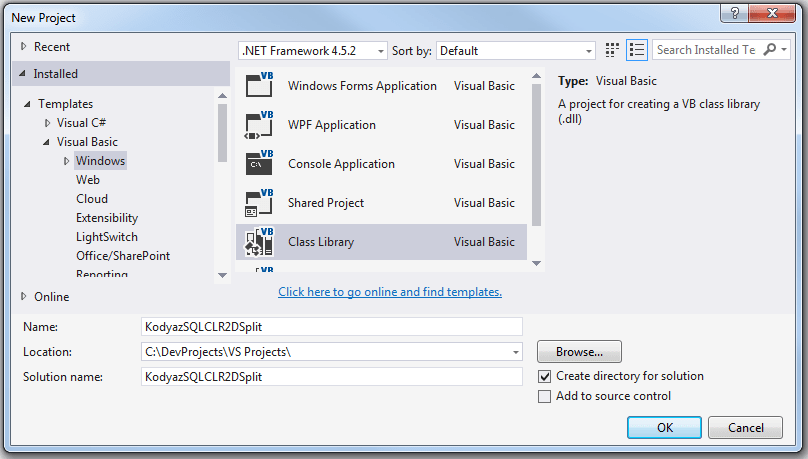Viewport: 808px width, 459px height.
Task: Expand the Windows tree node
Action: coord(66,161)
